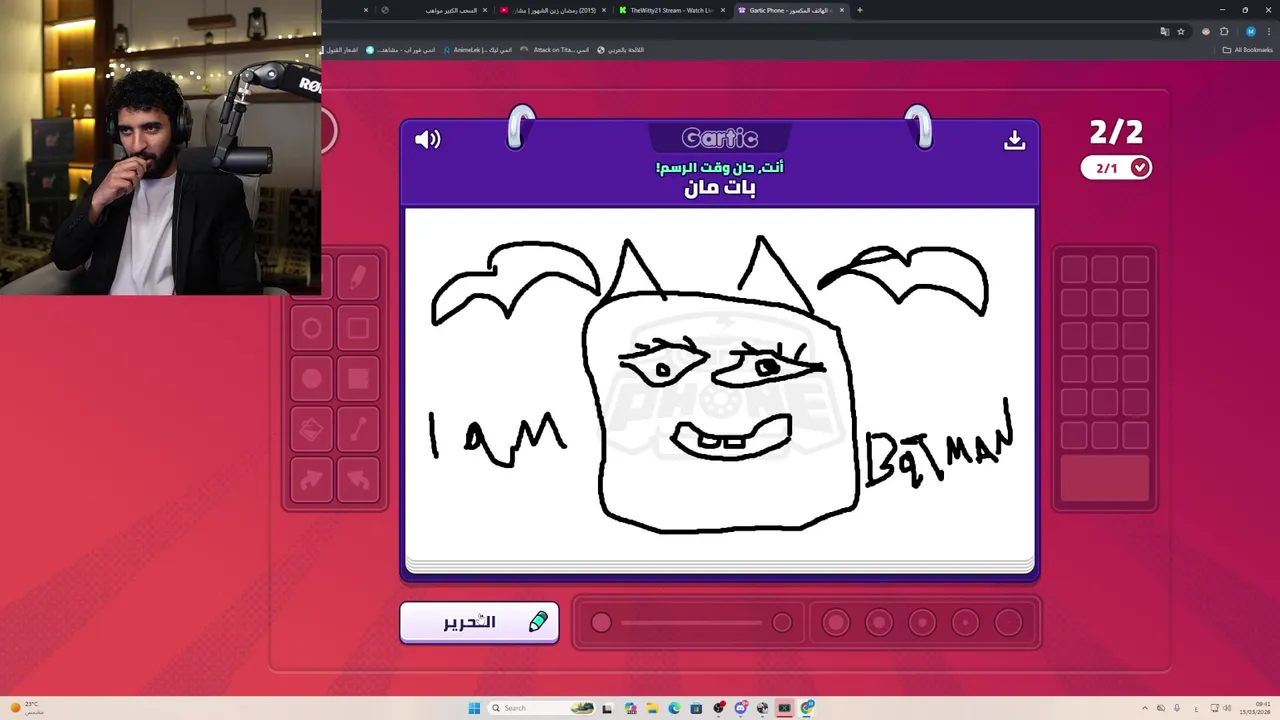The width and height of the screenshot is (1280, 720).
Task: Select the filled circle shape tool
Action: [312, 379]
